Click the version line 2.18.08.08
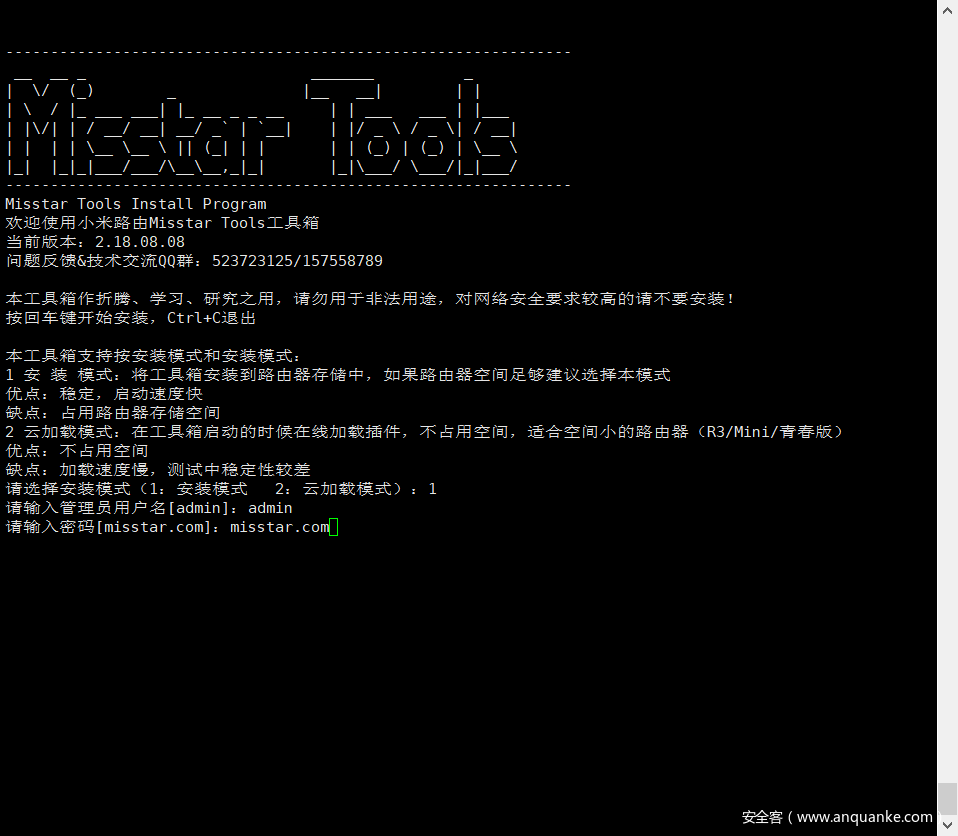 (x=95, y=242)
